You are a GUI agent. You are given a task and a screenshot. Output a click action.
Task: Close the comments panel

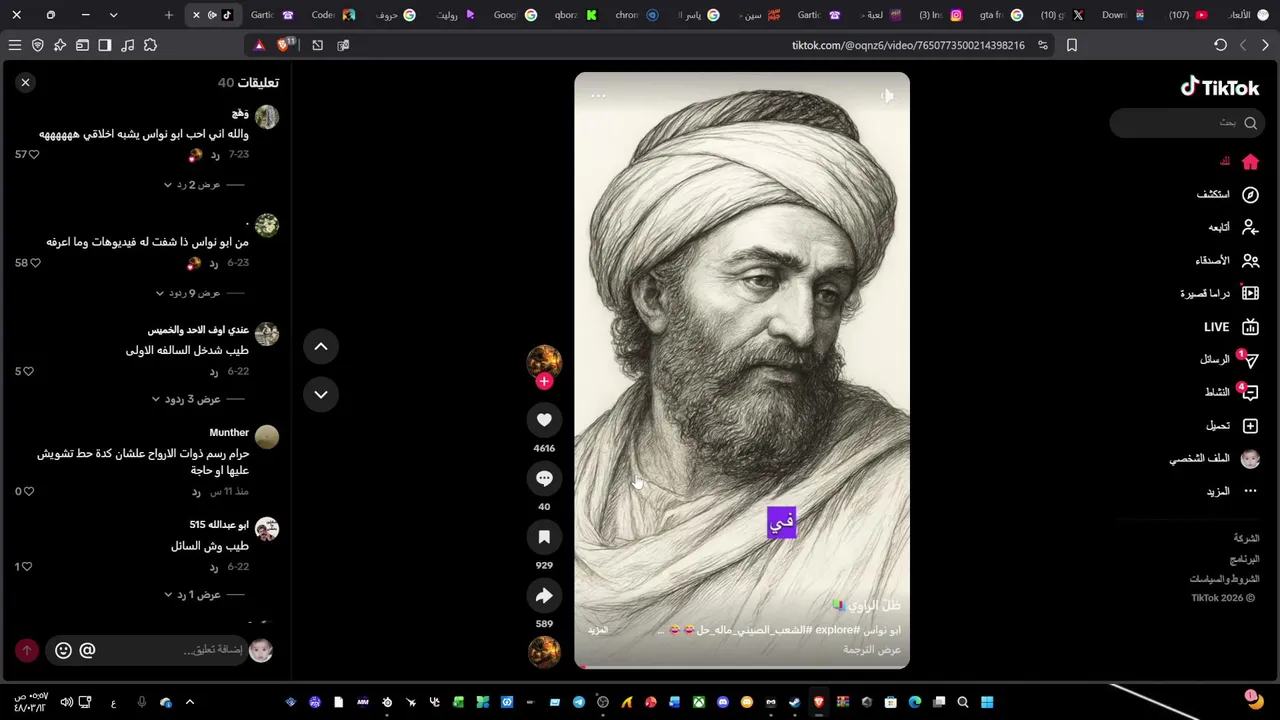pos(26,83)
